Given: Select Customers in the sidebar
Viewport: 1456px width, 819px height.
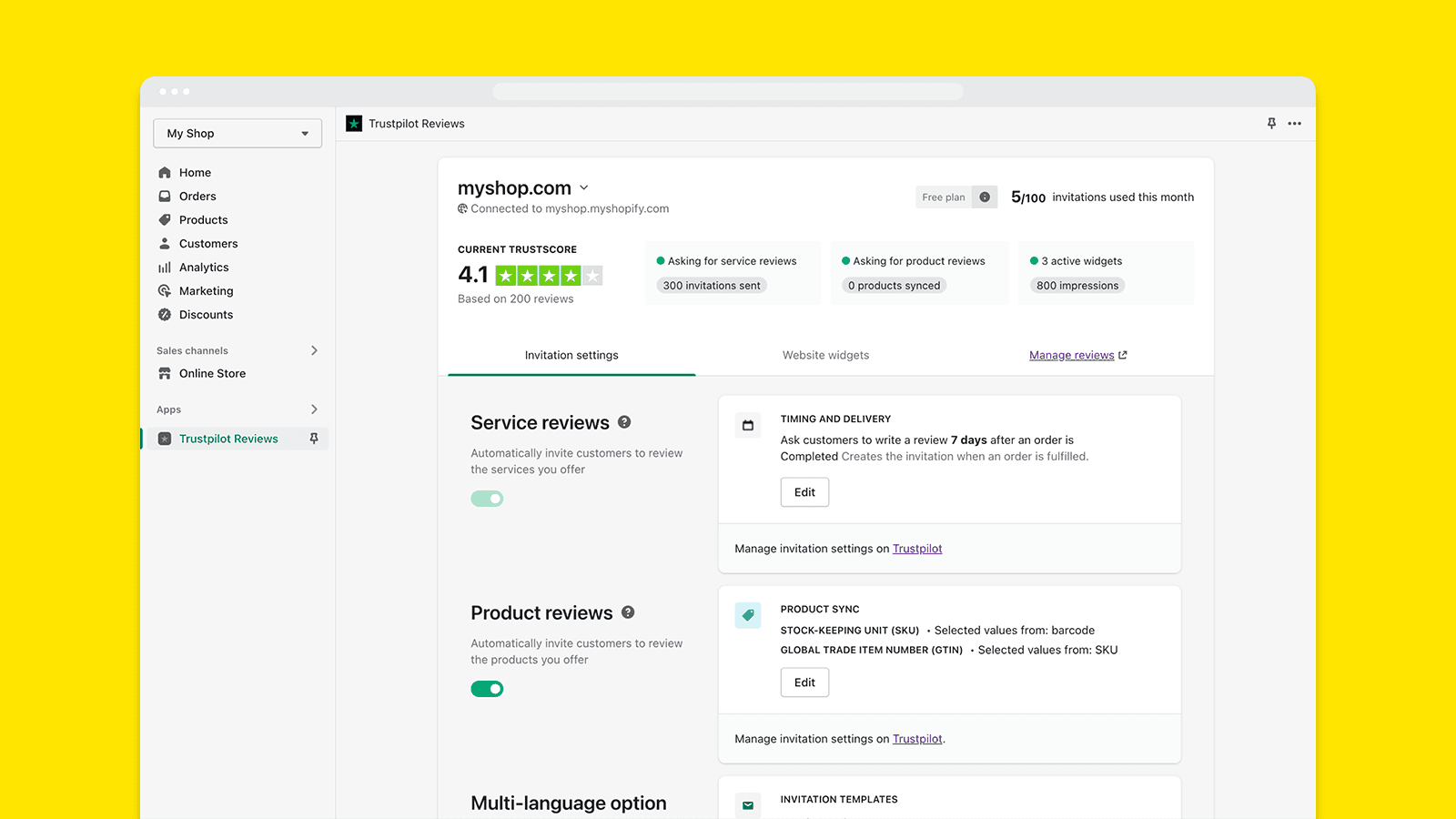Looking at the screenshot, I should pos(207,243).
